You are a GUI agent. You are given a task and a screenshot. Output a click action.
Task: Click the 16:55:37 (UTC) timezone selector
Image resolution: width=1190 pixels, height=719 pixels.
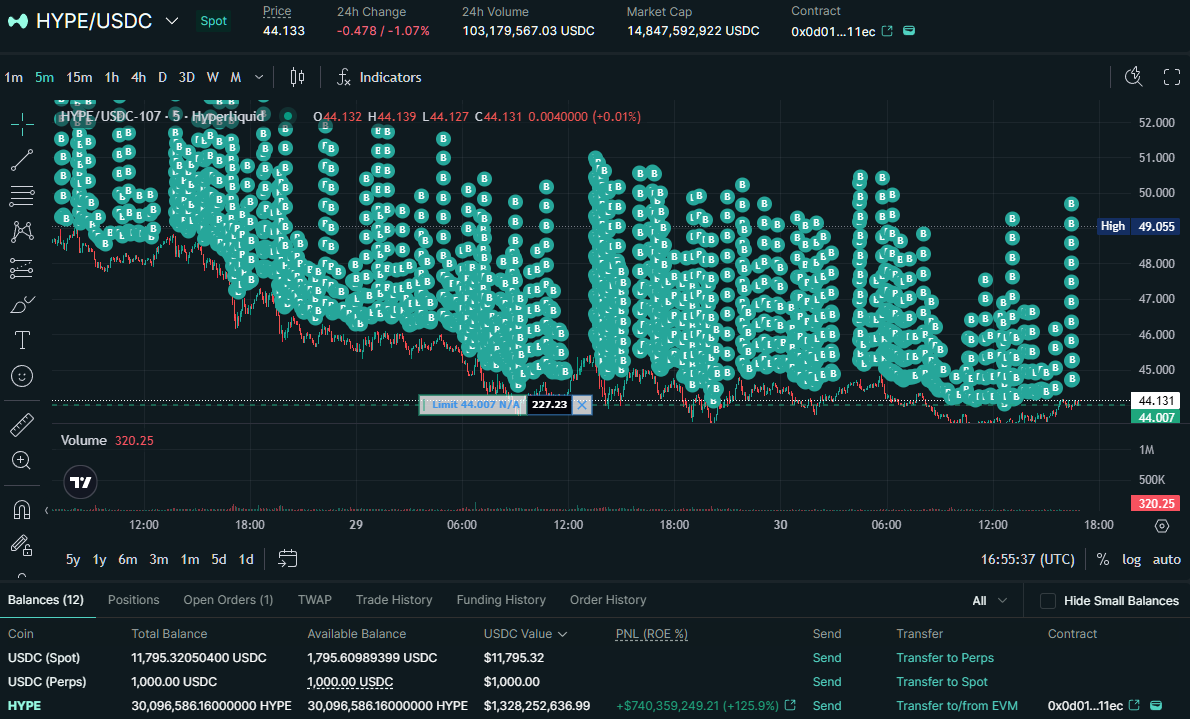(1028, 560)
